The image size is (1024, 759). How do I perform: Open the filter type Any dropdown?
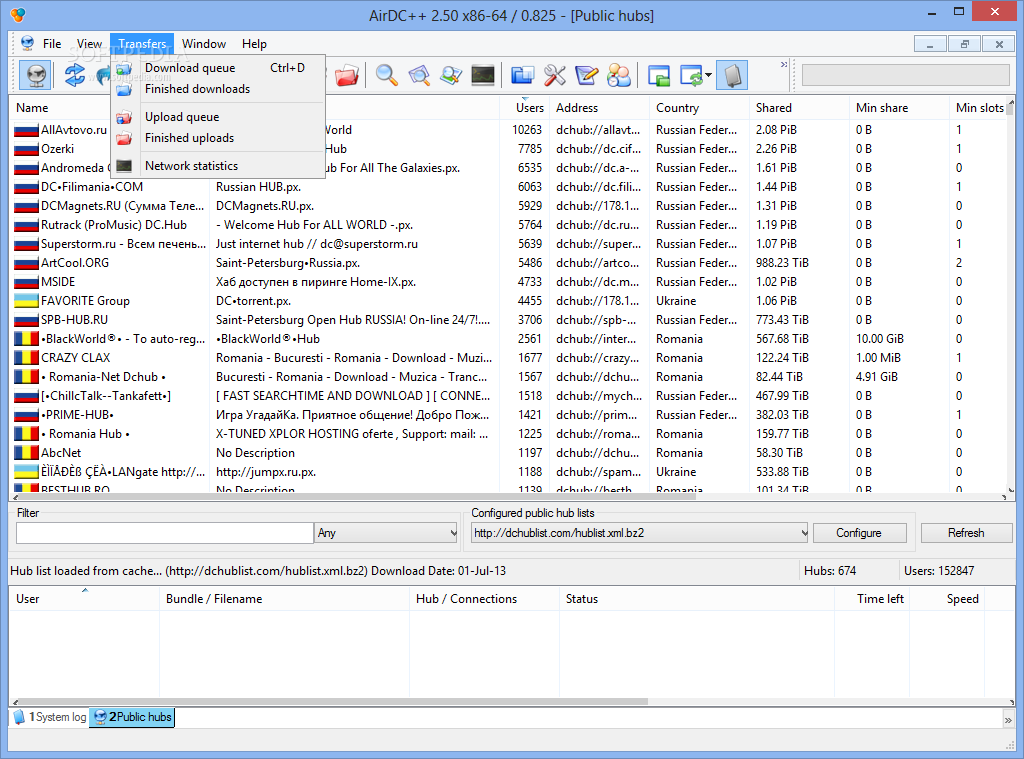tap(387, 533)
